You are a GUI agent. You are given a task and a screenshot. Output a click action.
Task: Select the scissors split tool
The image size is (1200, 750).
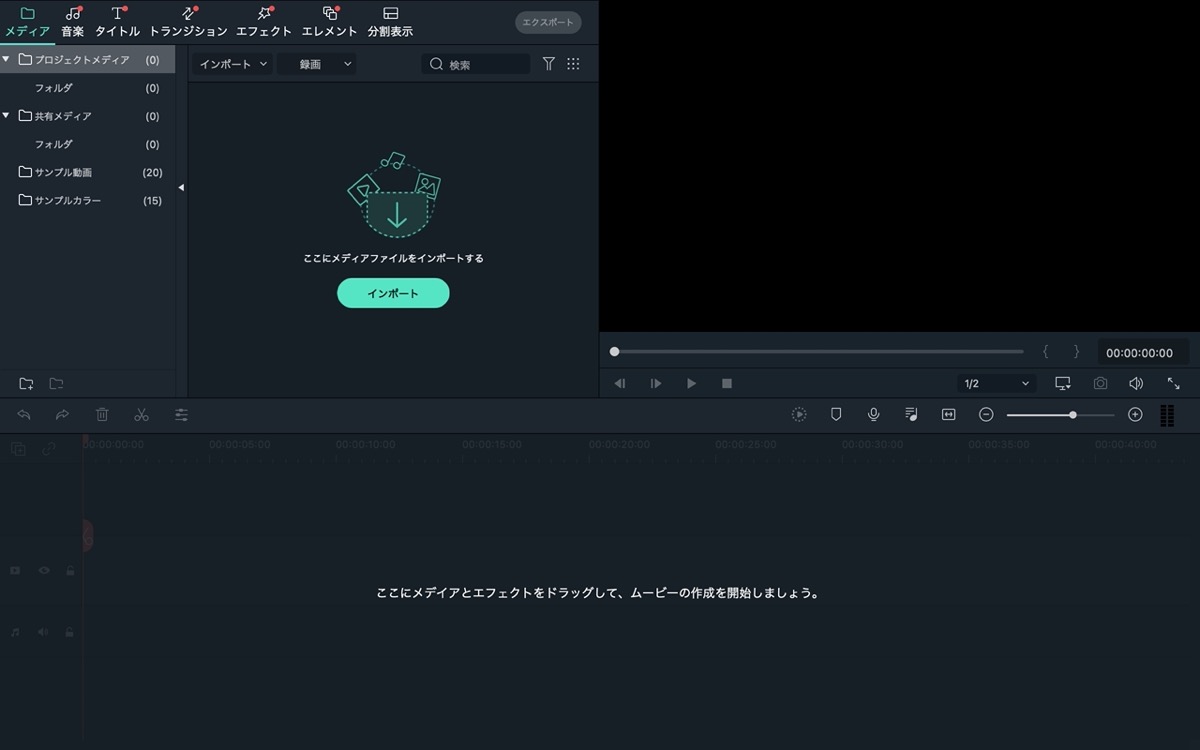[141, 414]
